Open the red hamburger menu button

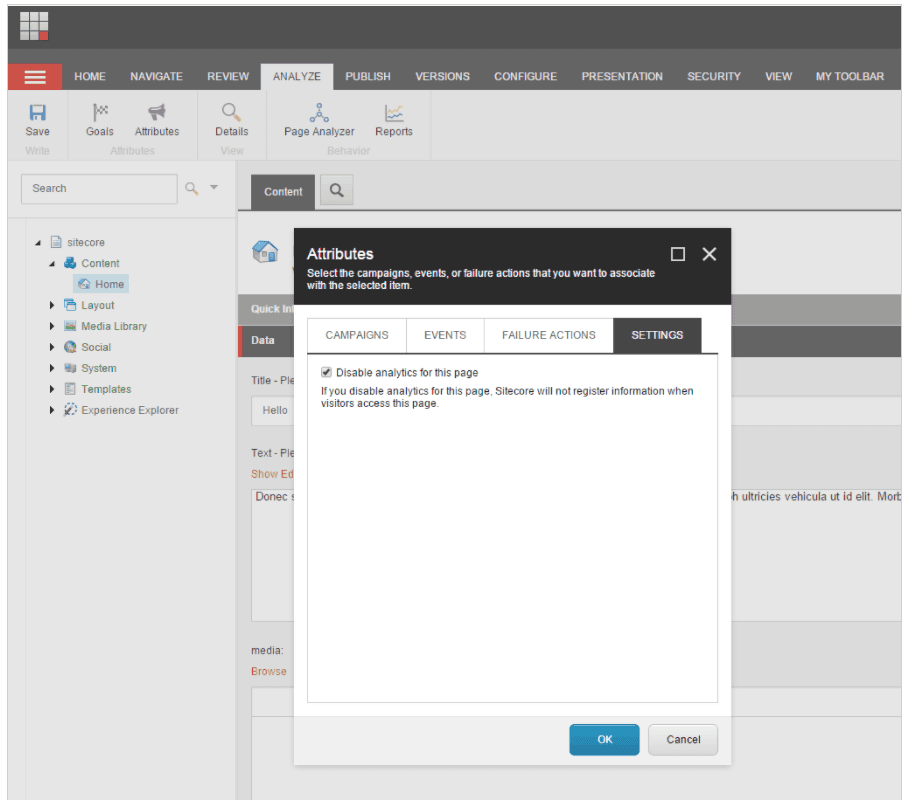point(35,77)
